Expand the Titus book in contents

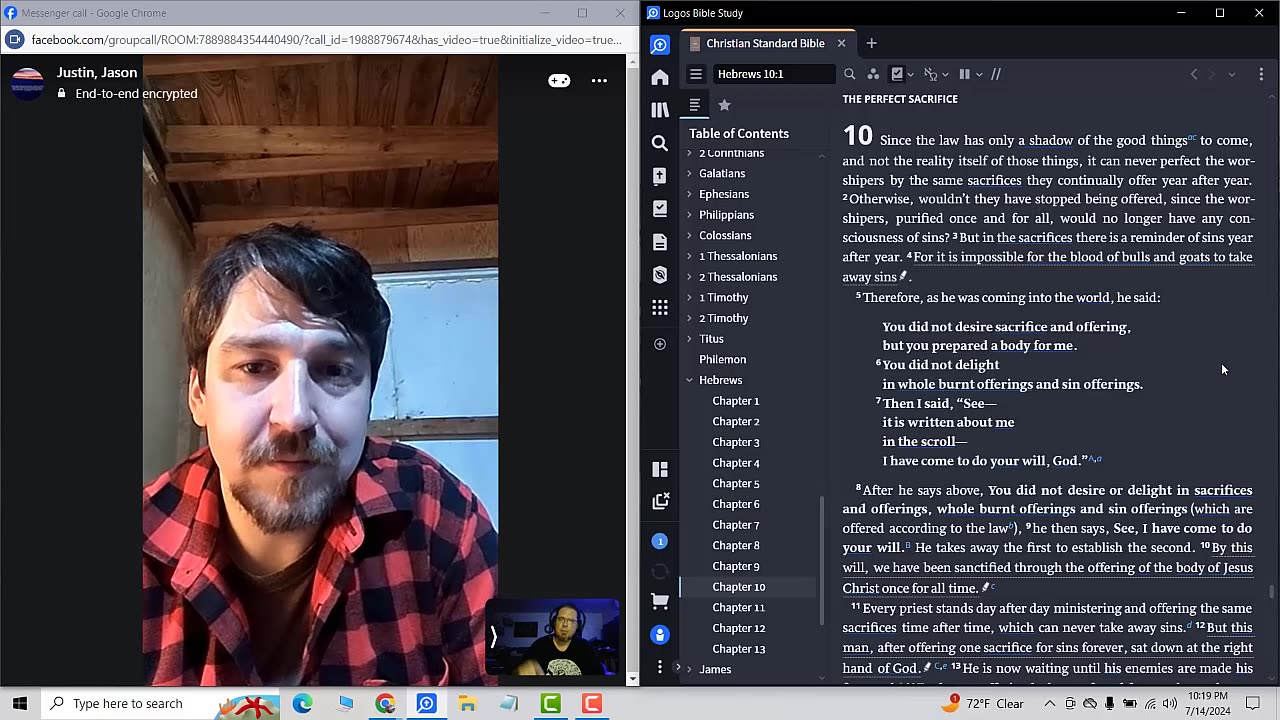coord(689,339)
